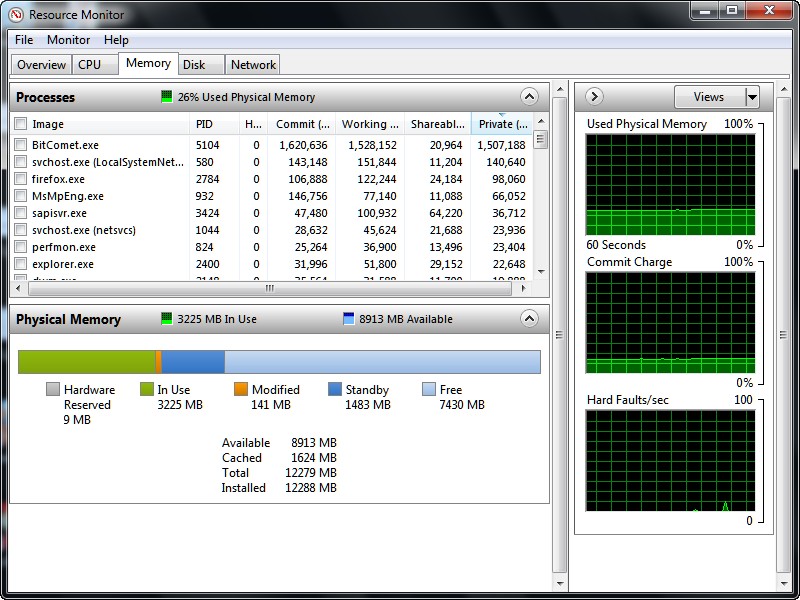Open the File menu
Viewport: 800px width, 600px height.
24,40
